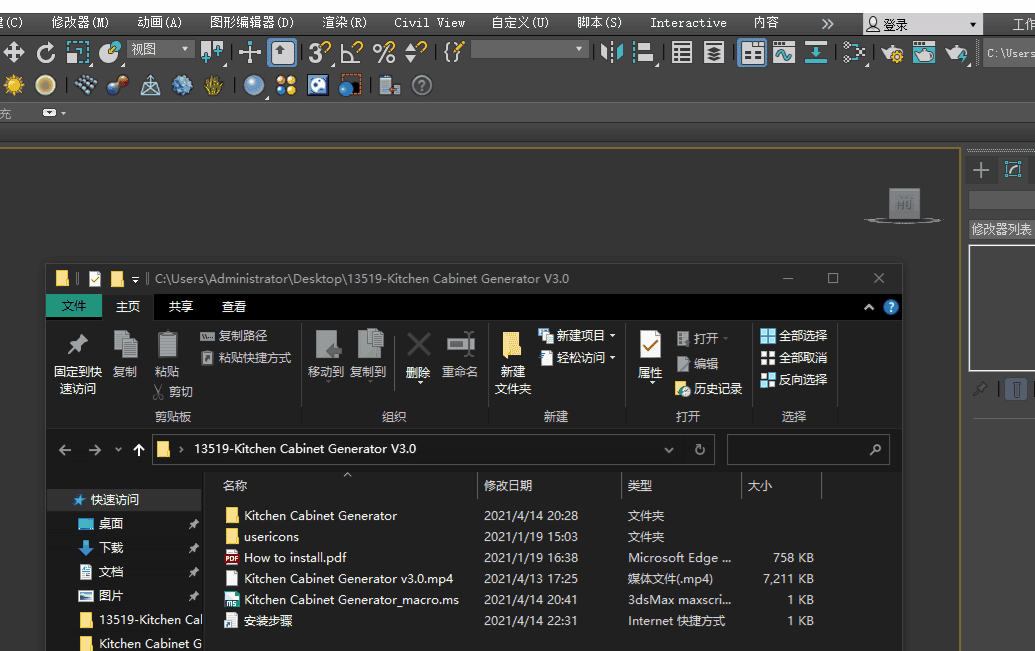The height and width of the screenshot is (651, 1035).
Task: Toggle 3D Snaps
Action: pos(319,52)
